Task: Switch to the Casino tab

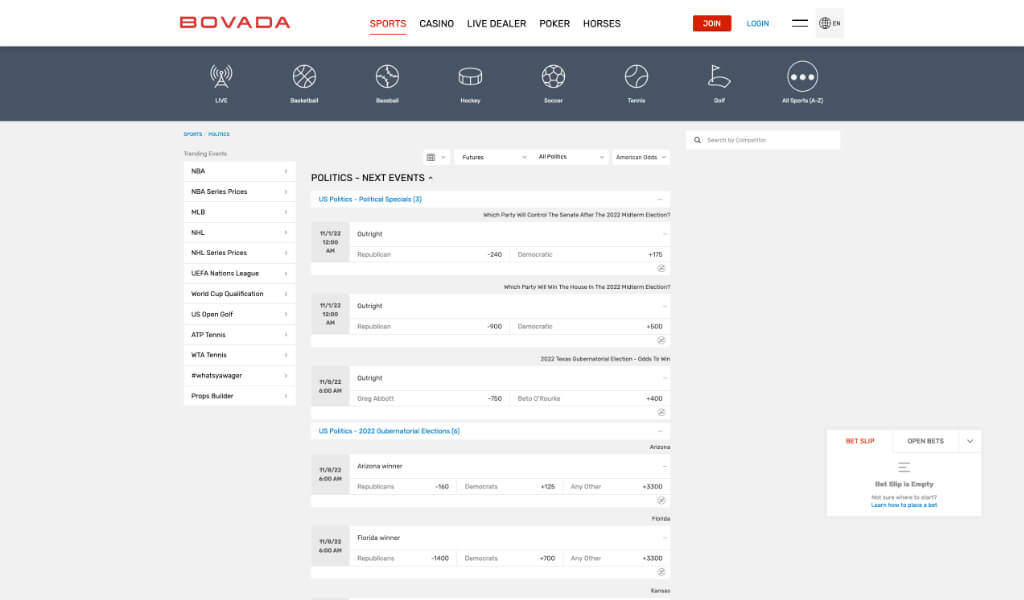Action: pos(436,24)
